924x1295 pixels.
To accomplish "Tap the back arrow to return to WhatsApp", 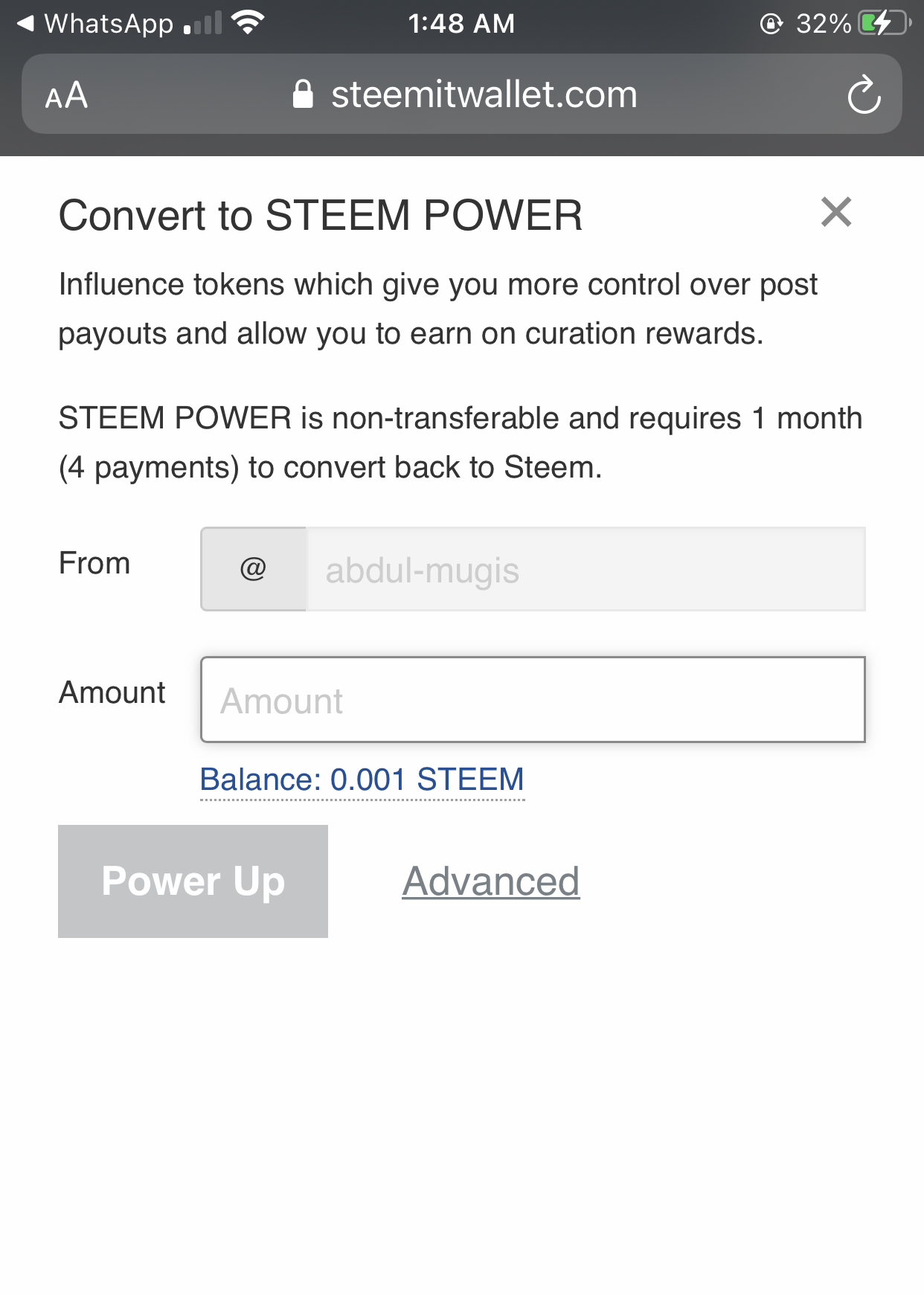I will (25, 24).
